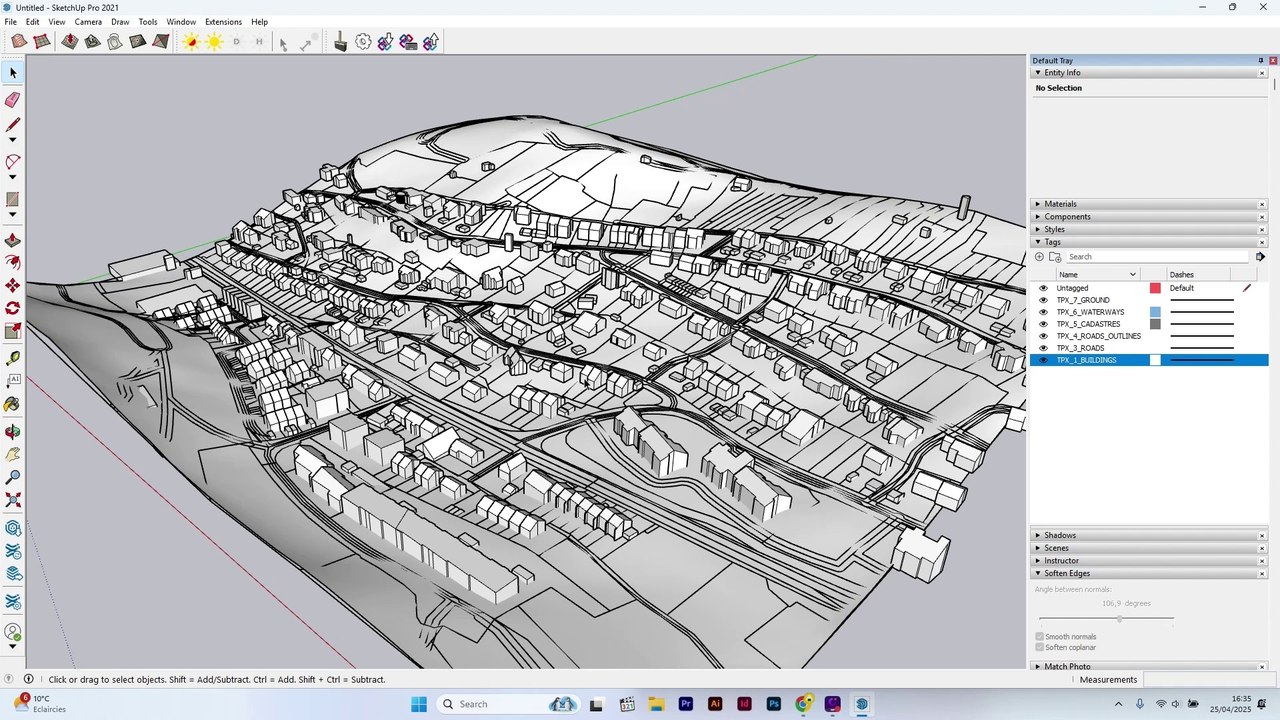Click the Add Tag Folder icon

click(x=1055, y=257)
